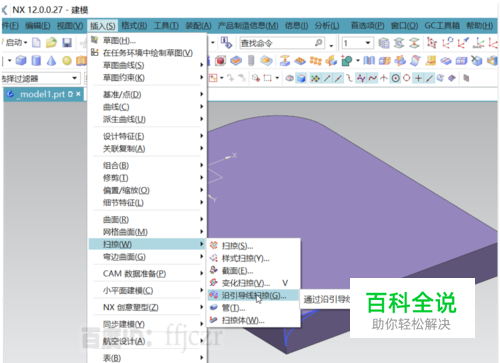Open dropdown arrow next to Unite icon
This screenshot has width=500, height=363.
358,61
